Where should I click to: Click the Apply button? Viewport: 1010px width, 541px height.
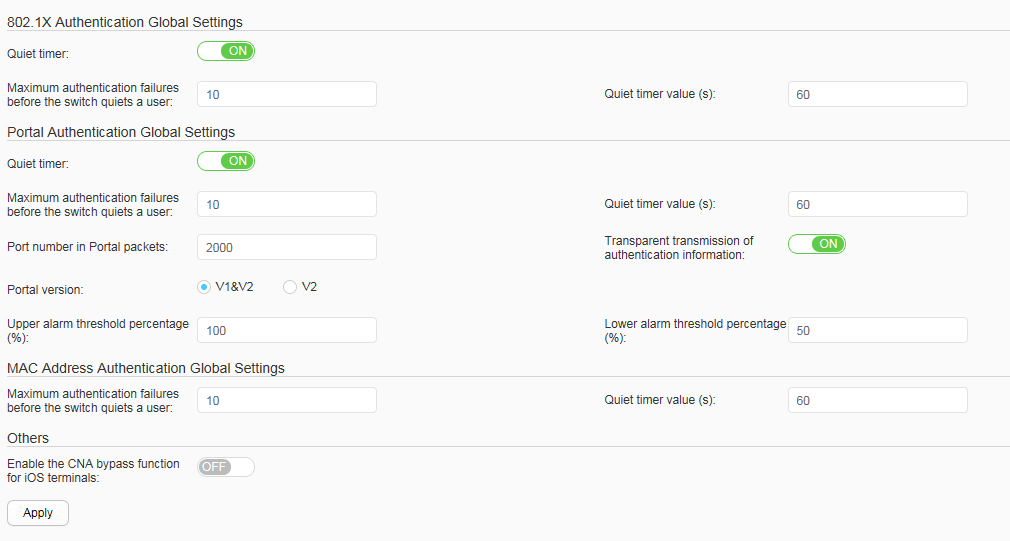coord(38,513)
